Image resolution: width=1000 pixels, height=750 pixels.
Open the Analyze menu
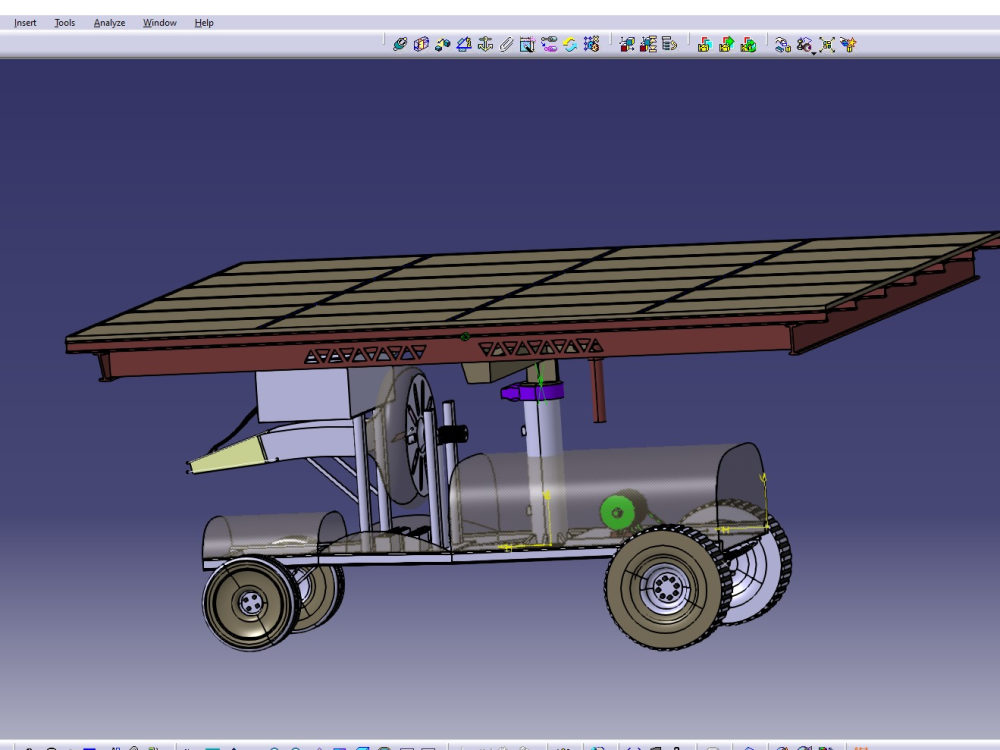pos(108,22)
